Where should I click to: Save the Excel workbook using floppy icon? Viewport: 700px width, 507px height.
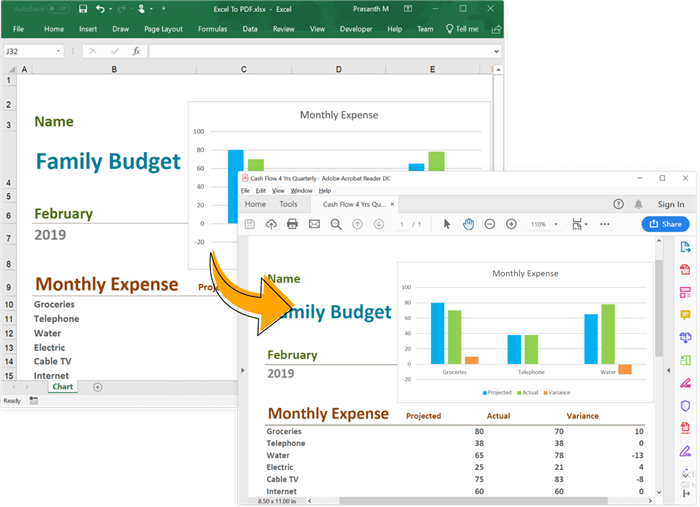tap(80, 9)
